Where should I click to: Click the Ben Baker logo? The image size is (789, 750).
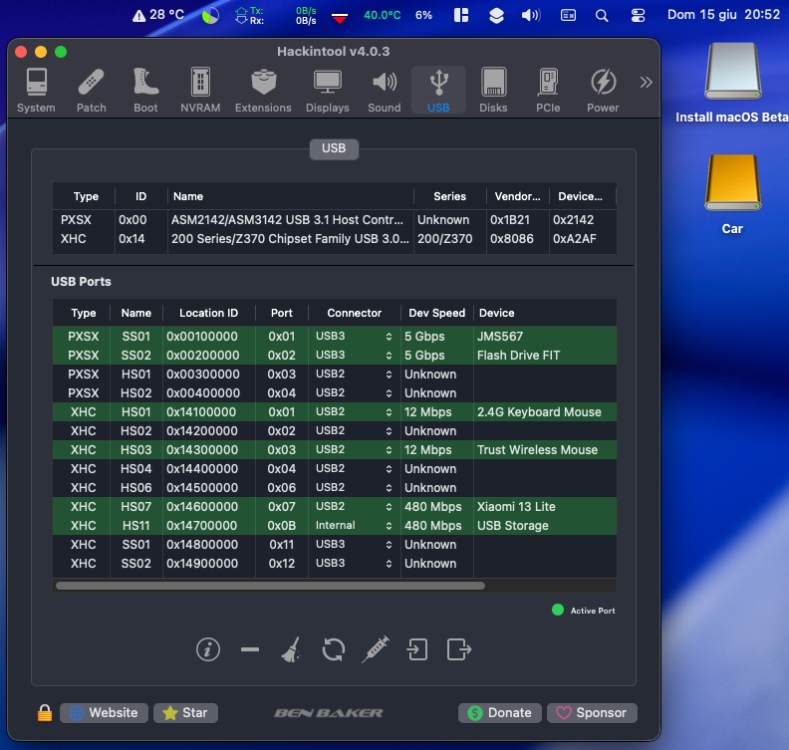(329, 713)
